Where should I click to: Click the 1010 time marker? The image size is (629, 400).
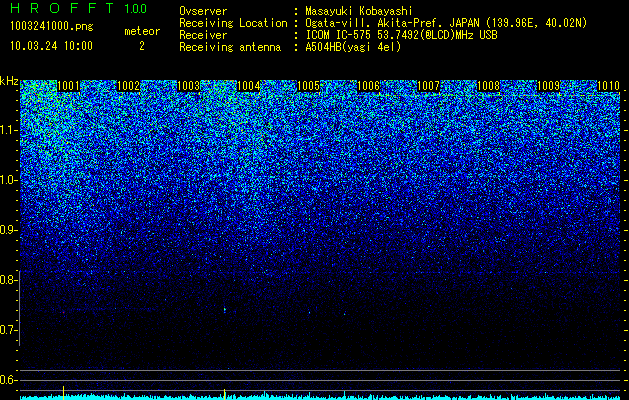tap(609, 86)
